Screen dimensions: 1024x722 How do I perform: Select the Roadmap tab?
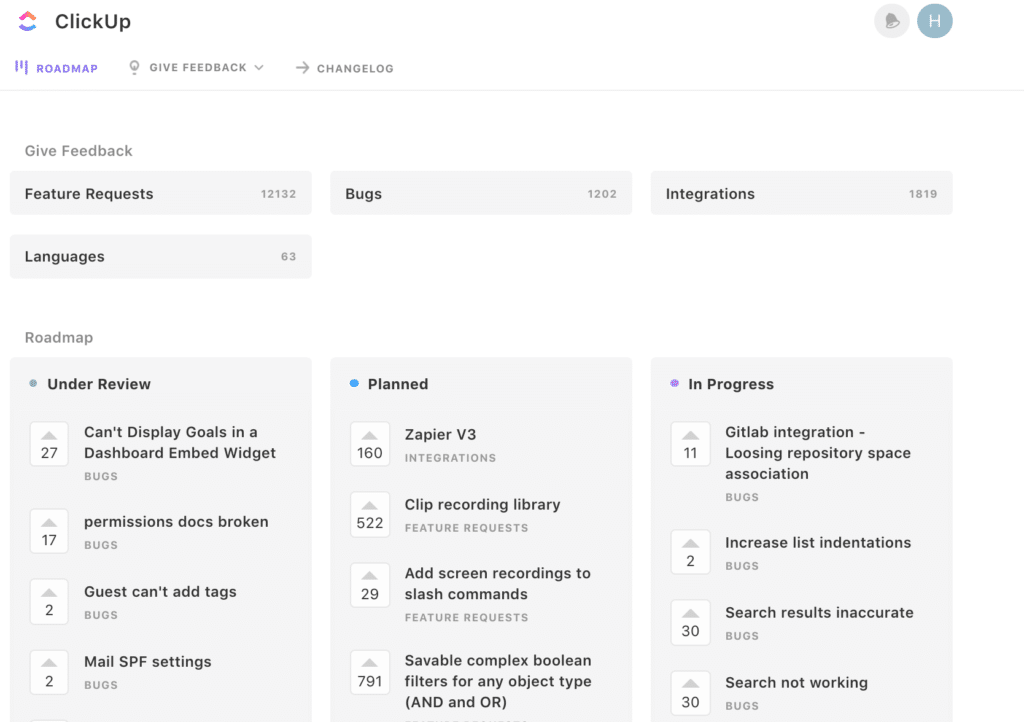point(56,68)
